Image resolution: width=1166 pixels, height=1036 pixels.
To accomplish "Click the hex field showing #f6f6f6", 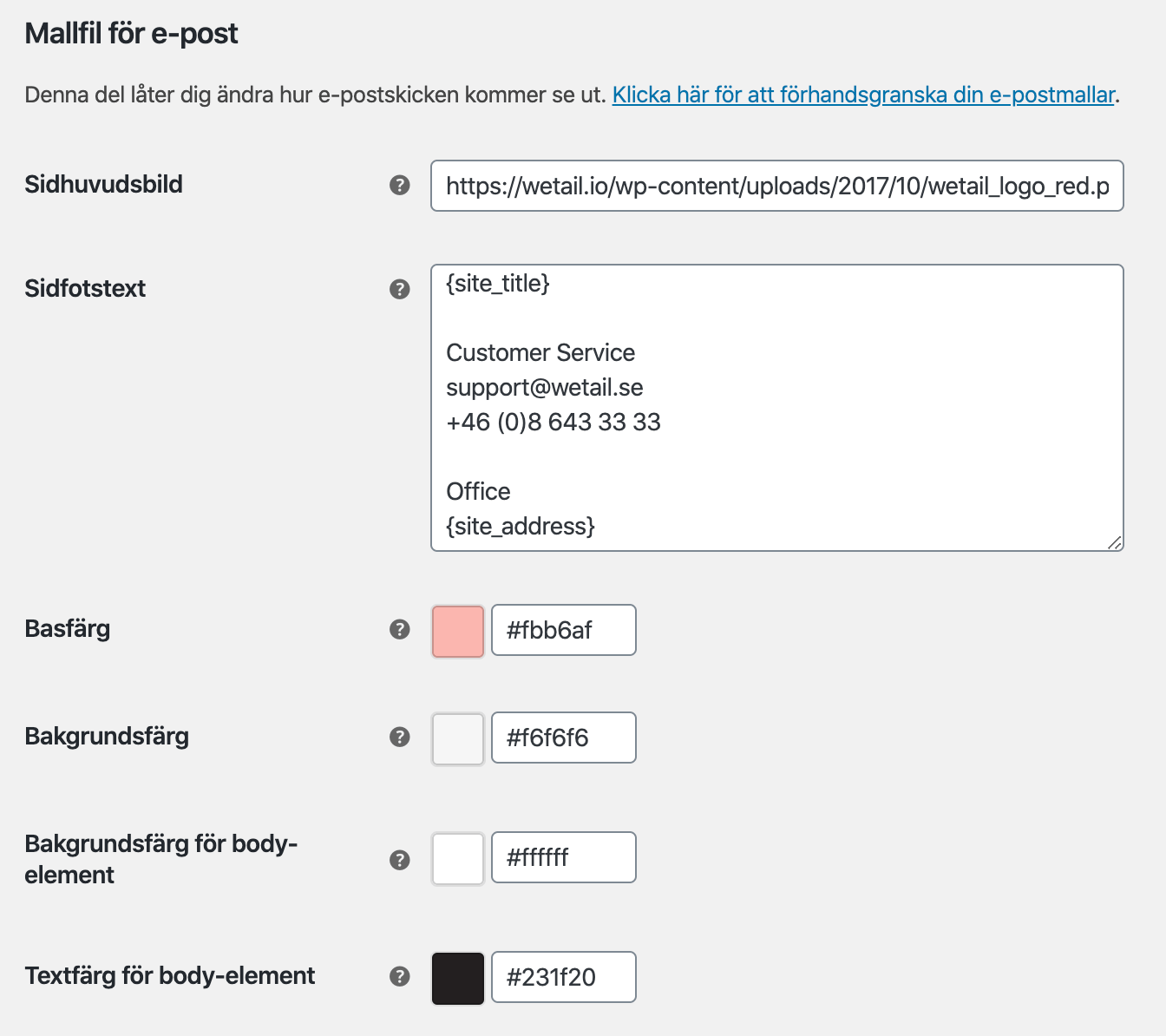I will click(x=564, y=738).
